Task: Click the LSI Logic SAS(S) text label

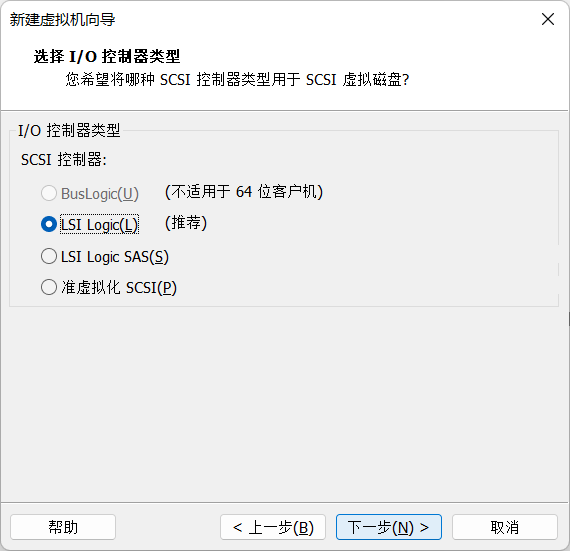Action: tap(115, 257)
